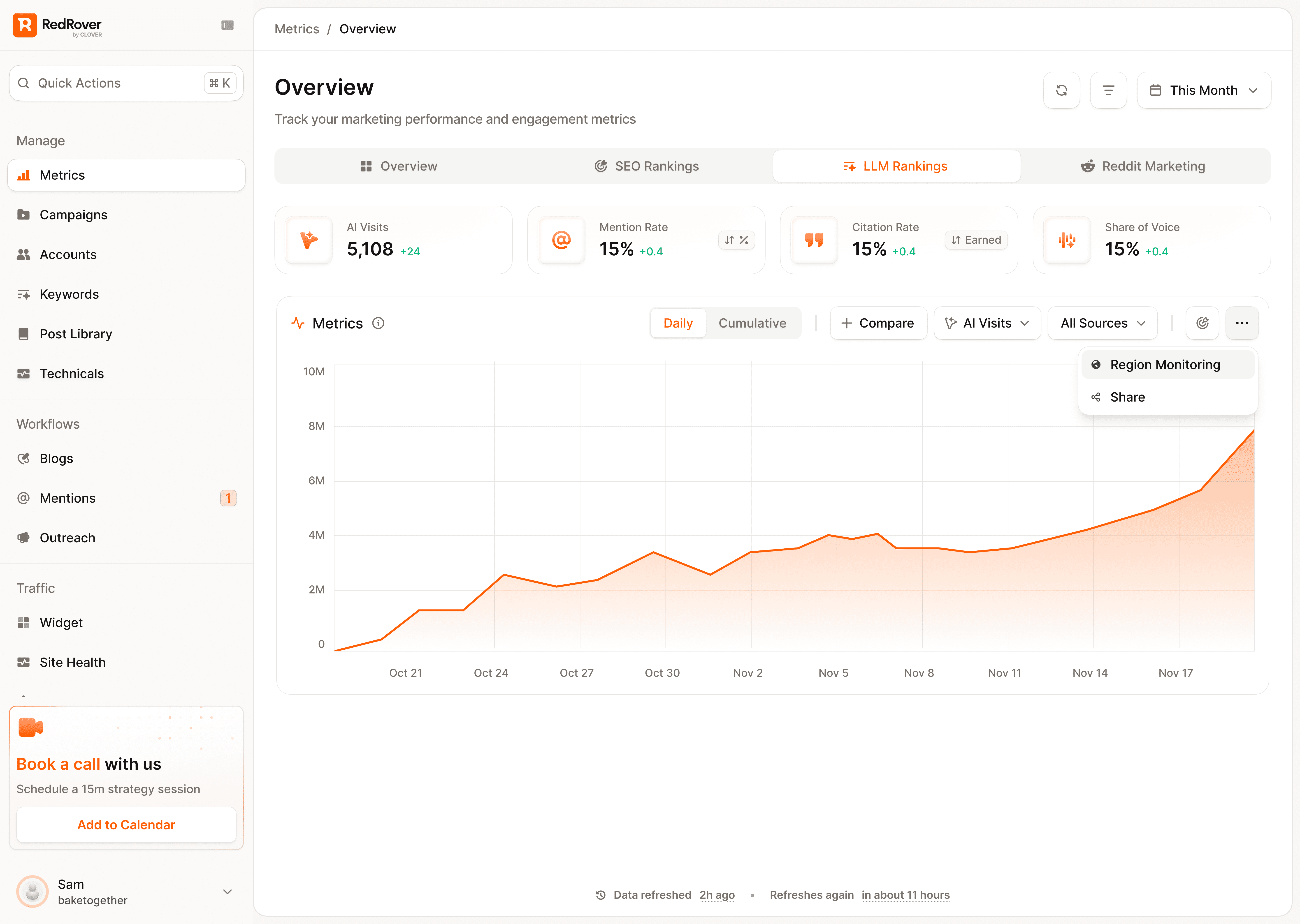Select Region Monitoring from the menu
The width and height of the screenshot is (1300, 924).
coord(1165,365)
